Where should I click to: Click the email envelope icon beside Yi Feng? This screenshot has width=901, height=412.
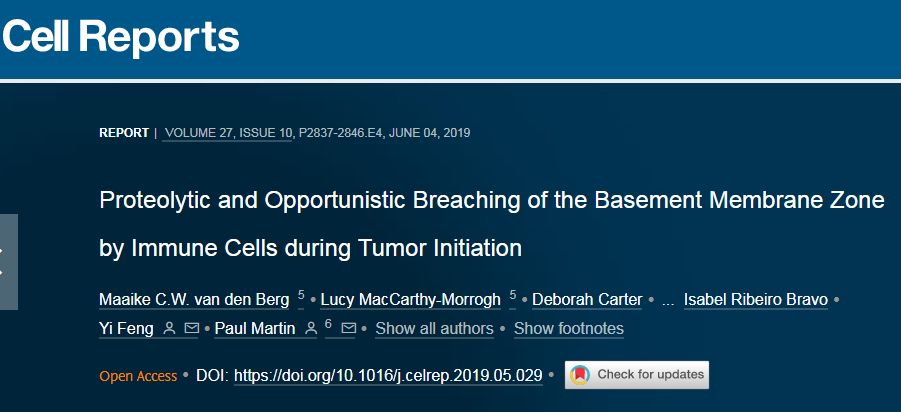coord(191,328)
